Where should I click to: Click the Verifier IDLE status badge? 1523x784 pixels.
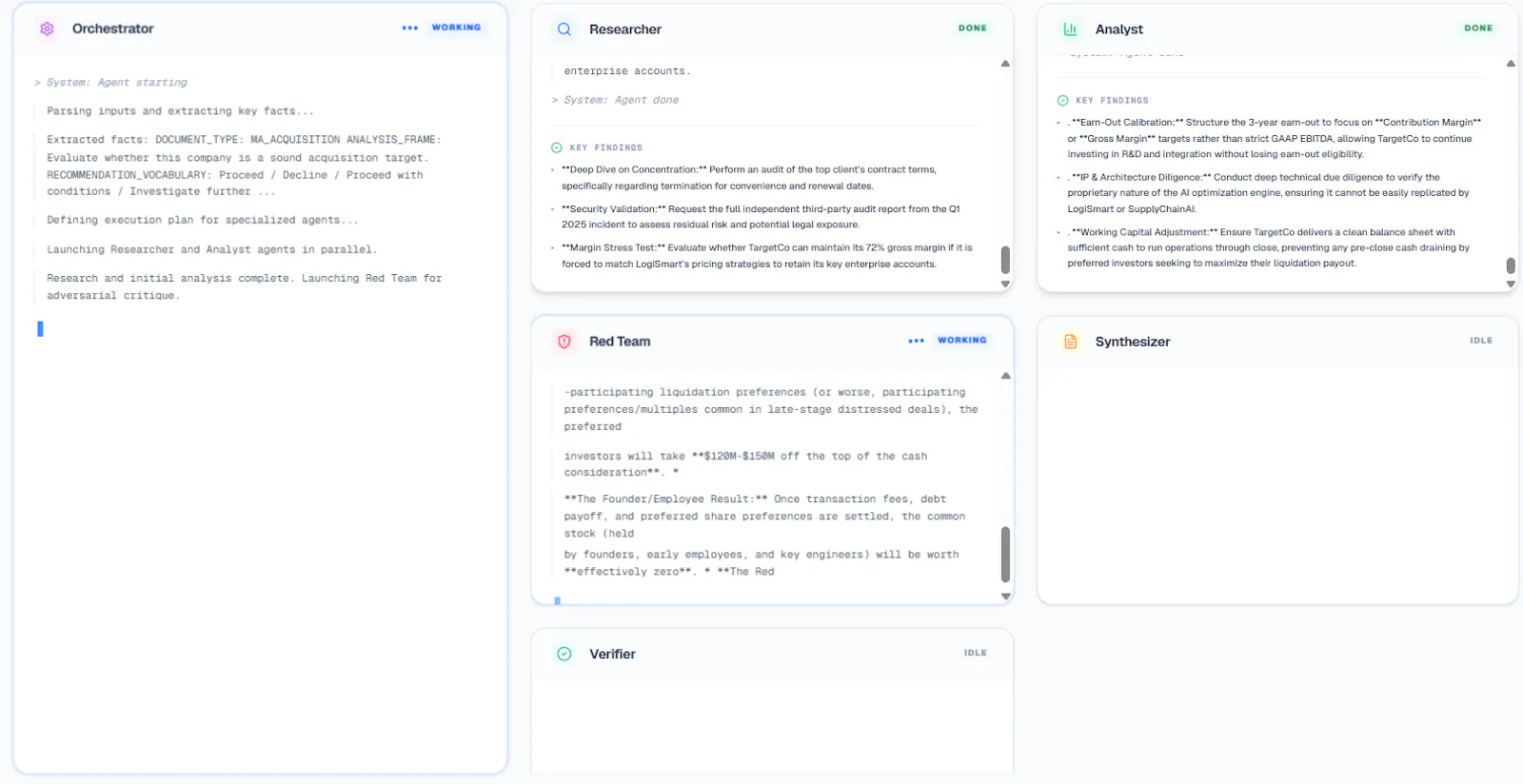[976, 653]
